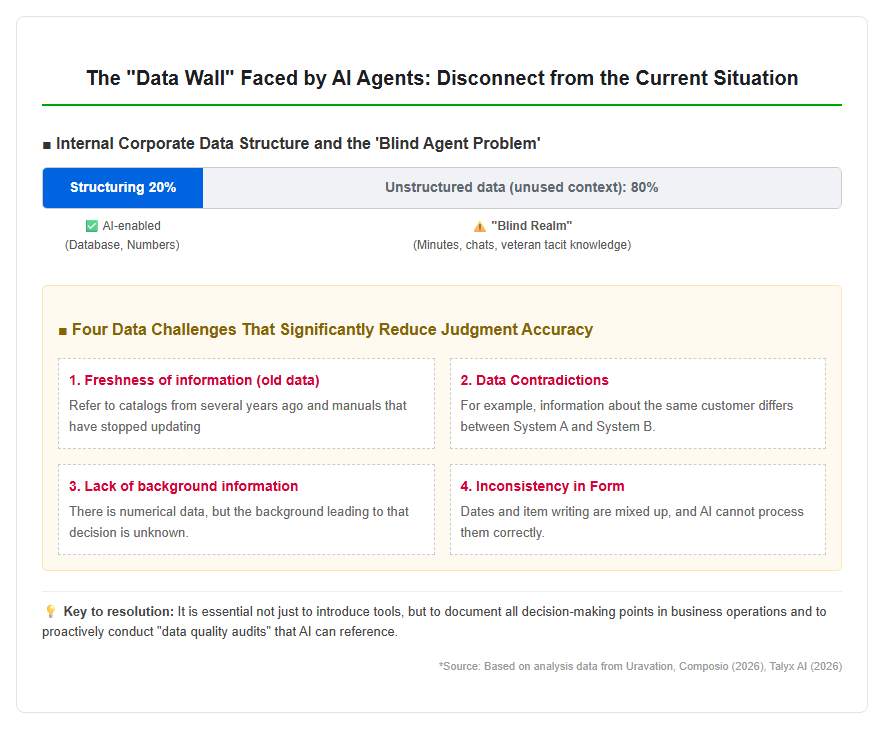Click the warning triangle icon next to Blind Realm
The image size is (884, 729).
(480, 227)
